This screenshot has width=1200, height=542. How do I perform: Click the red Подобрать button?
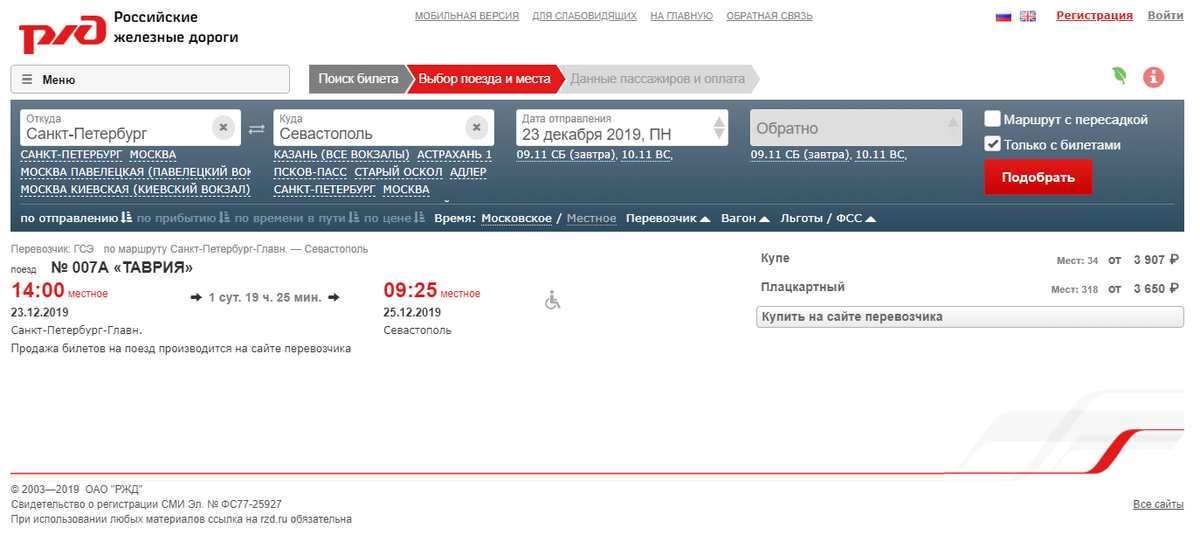coord(1038,178)
